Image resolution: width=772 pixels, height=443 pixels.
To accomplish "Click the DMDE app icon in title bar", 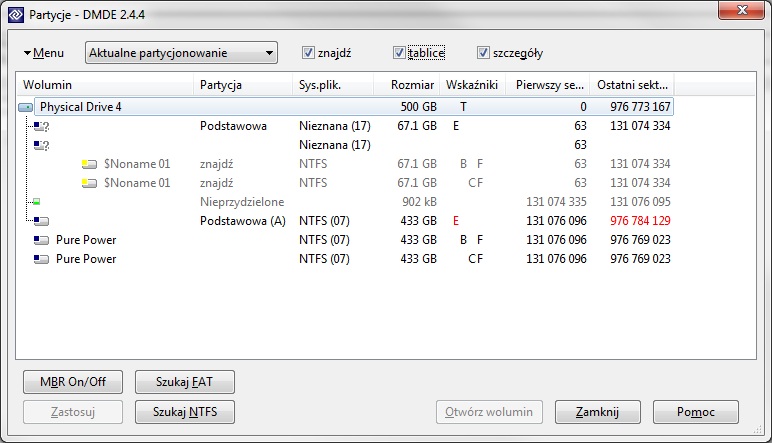I will point(15,15).
